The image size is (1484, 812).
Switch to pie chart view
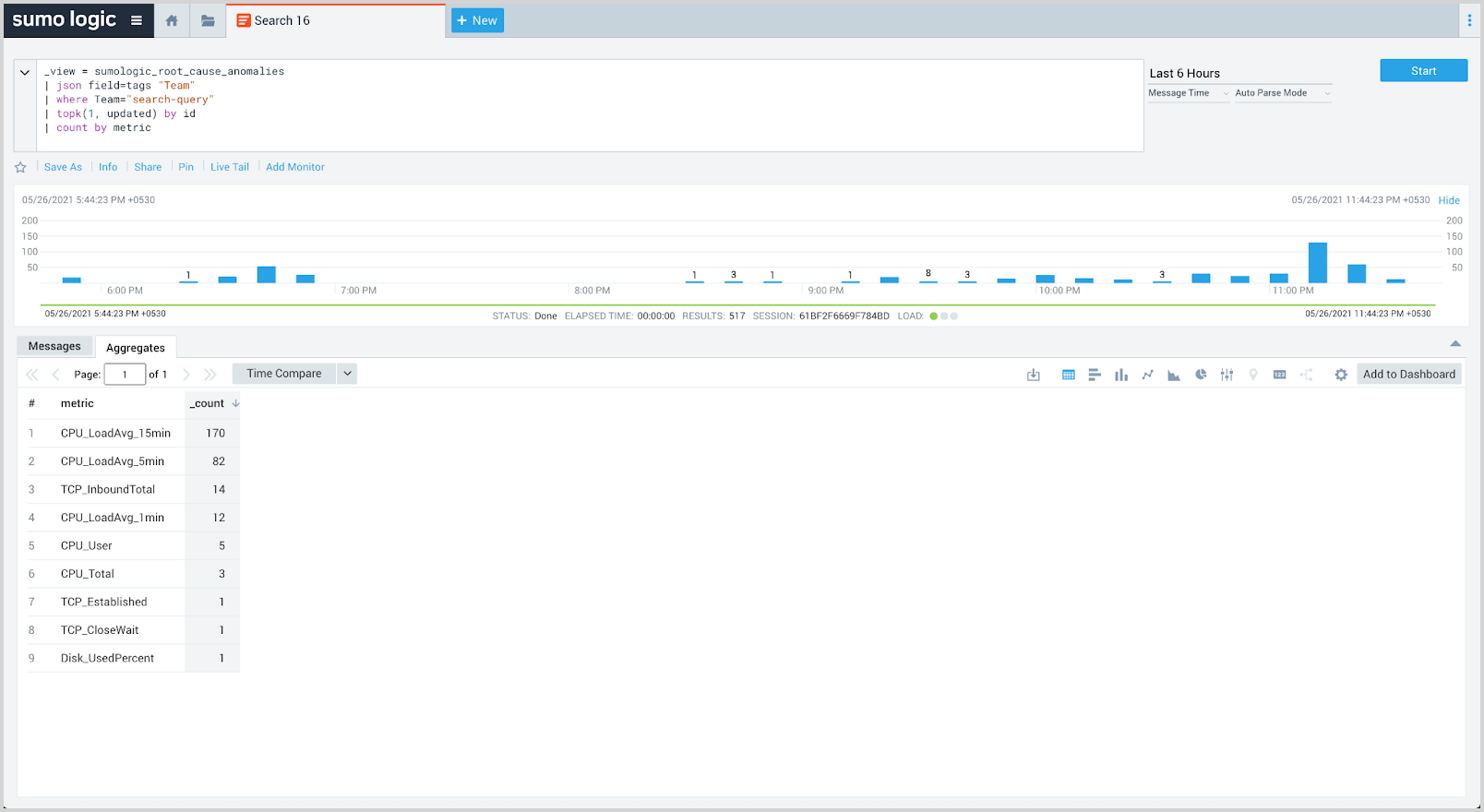coord(1201,375)
